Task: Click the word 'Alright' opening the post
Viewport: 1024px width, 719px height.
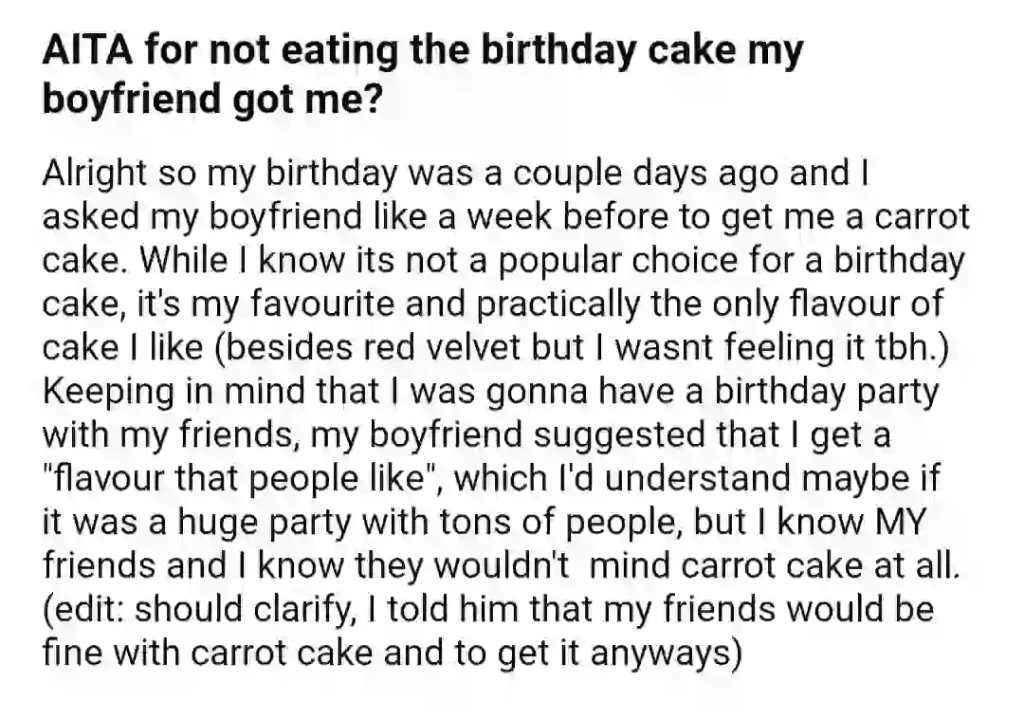Action: (x=94, y=174)
